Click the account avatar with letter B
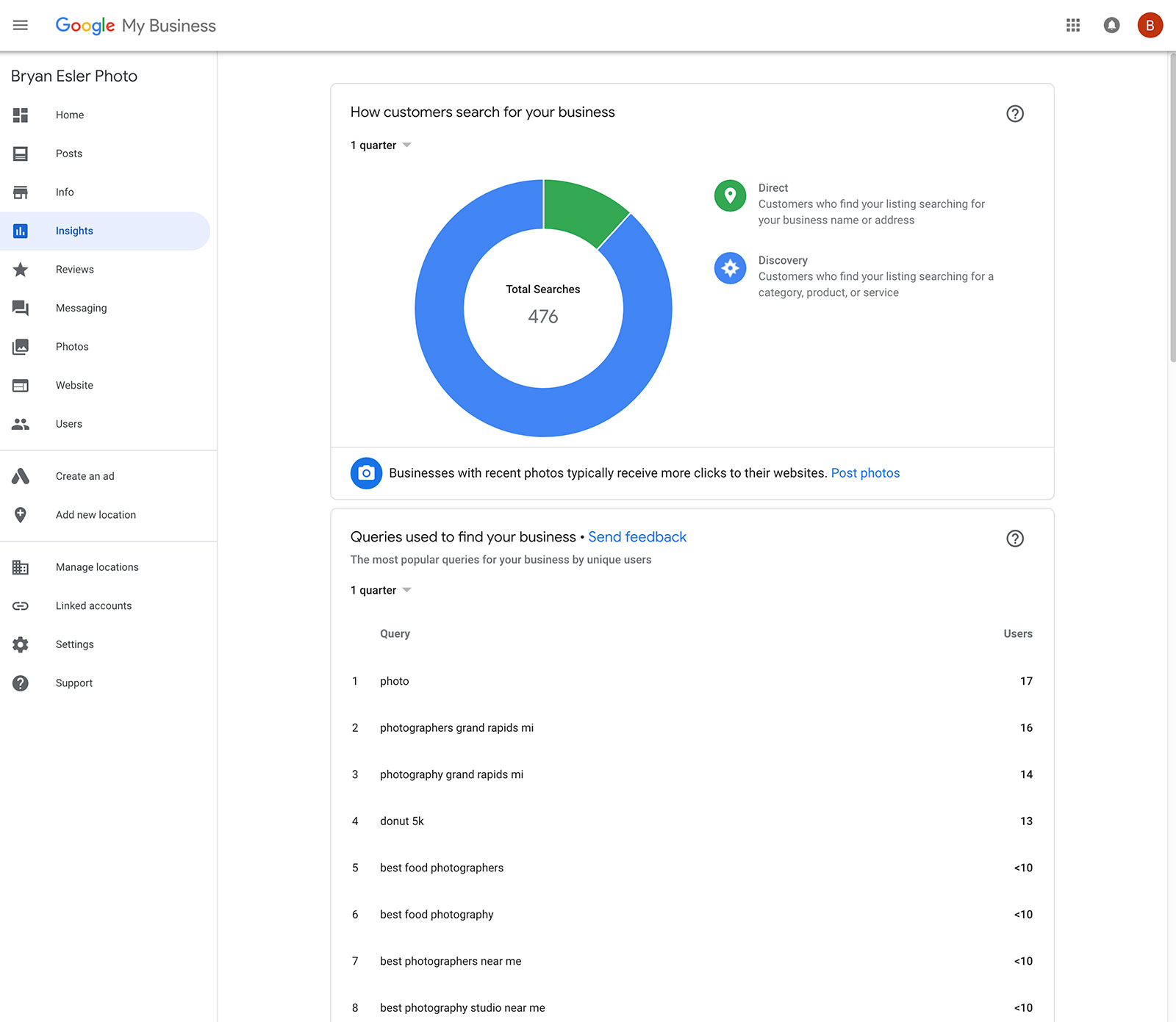1176x1022 pixels. pos(1150,26)
